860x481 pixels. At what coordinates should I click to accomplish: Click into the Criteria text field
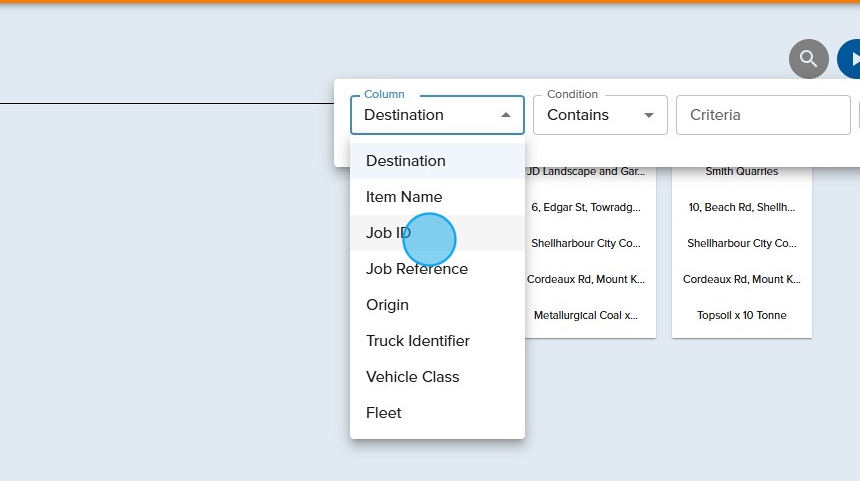point(763,115)
